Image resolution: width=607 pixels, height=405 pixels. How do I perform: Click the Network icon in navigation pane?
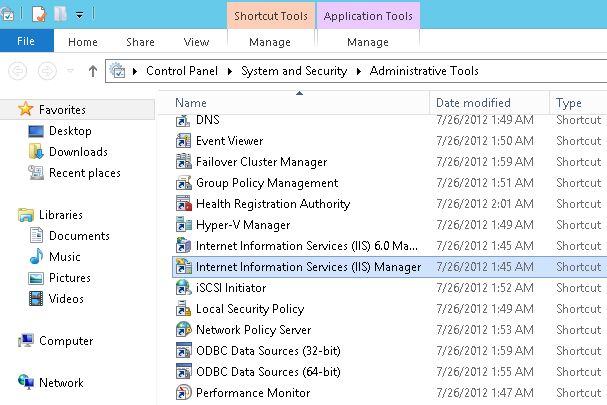tap(26, 382)
